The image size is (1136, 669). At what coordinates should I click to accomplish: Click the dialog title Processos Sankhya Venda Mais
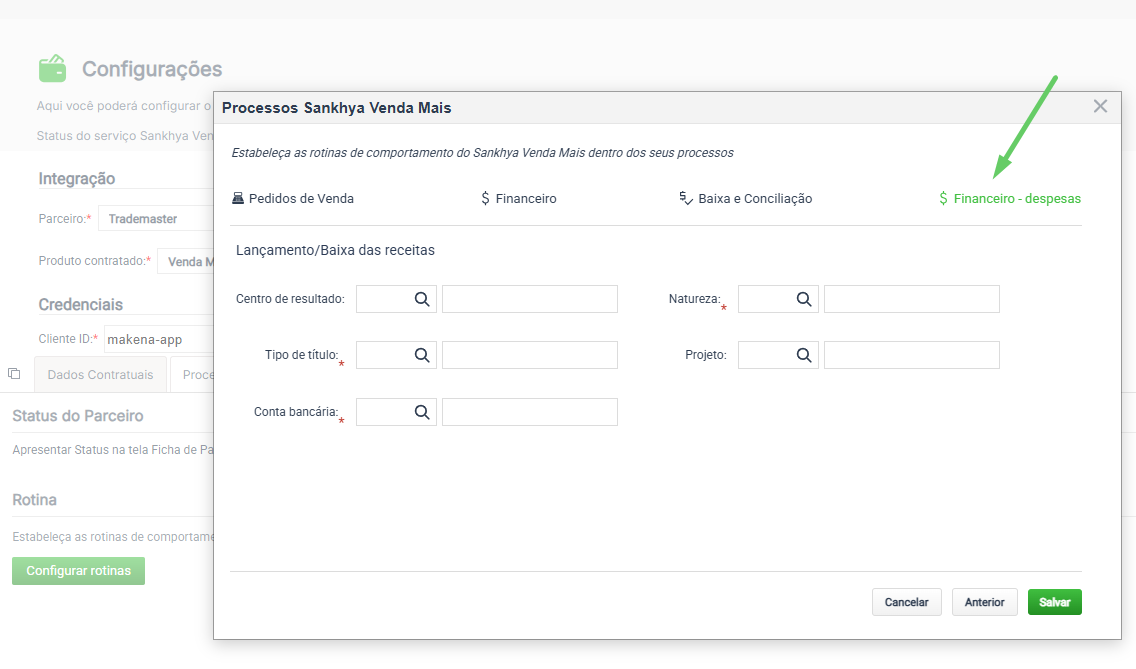pos(337,108)
